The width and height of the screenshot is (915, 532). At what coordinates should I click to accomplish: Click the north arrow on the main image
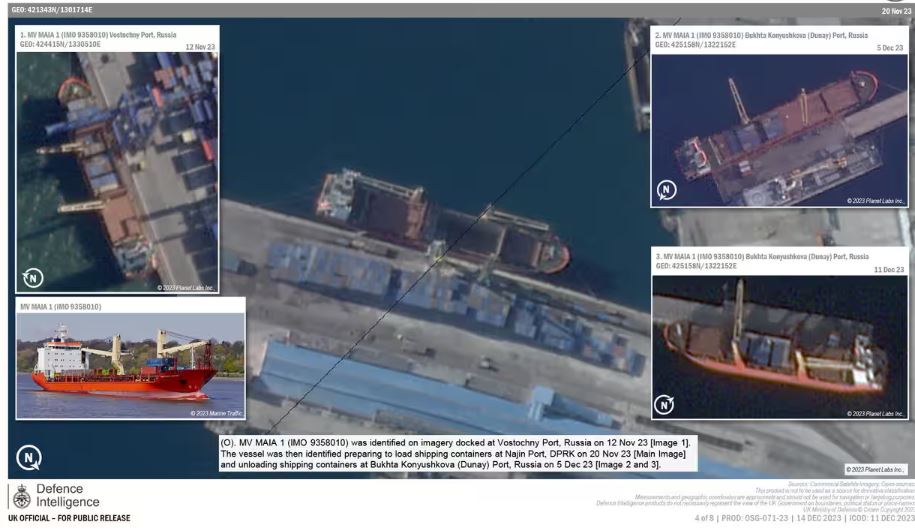coord(27,458)
